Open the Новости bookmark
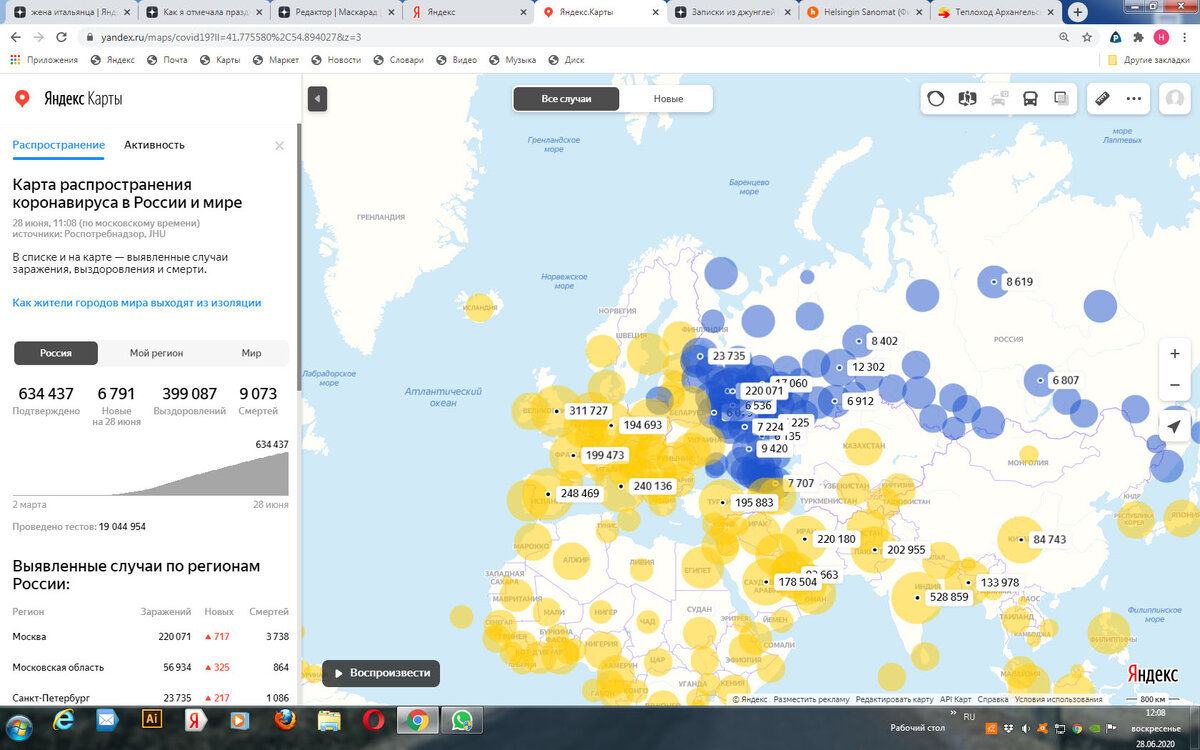The image size is (1200, 750). pyautogui.click(x=336, y=60)
